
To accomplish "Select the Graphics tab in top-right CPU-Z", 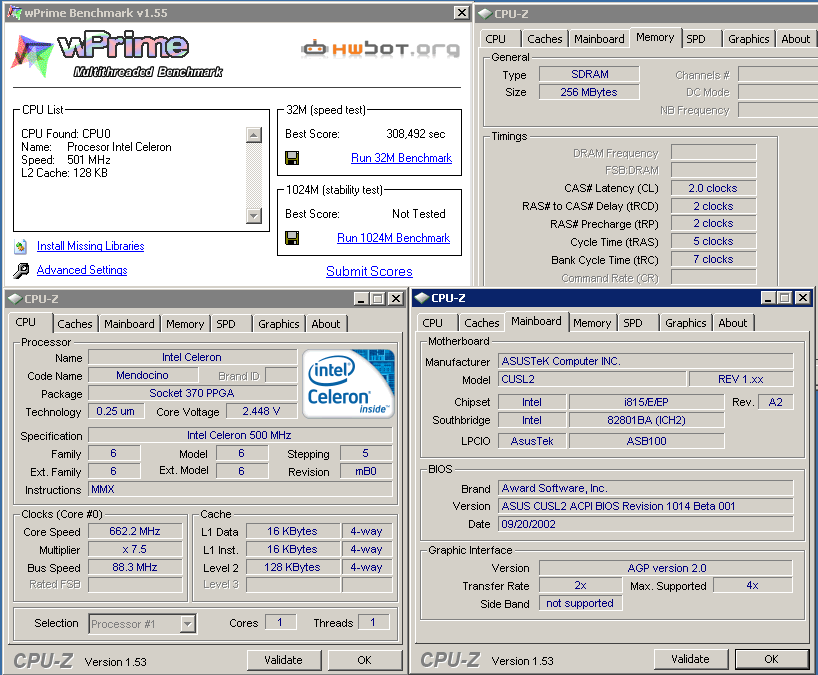I will (x=748, y=39).
